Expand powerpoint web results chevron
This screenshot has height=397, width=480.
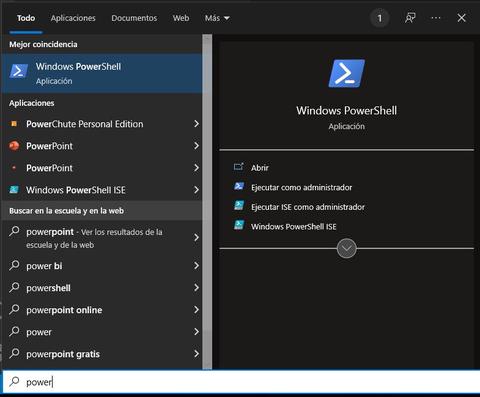[x=196, y=238]
